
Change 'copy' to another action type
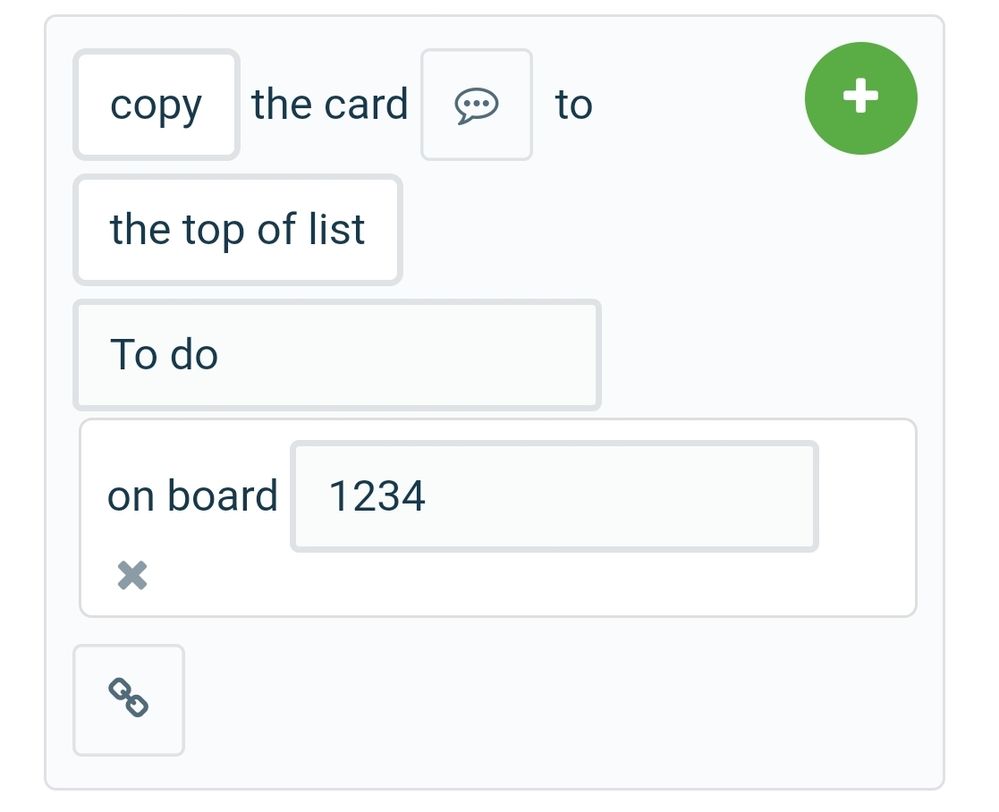156,105
